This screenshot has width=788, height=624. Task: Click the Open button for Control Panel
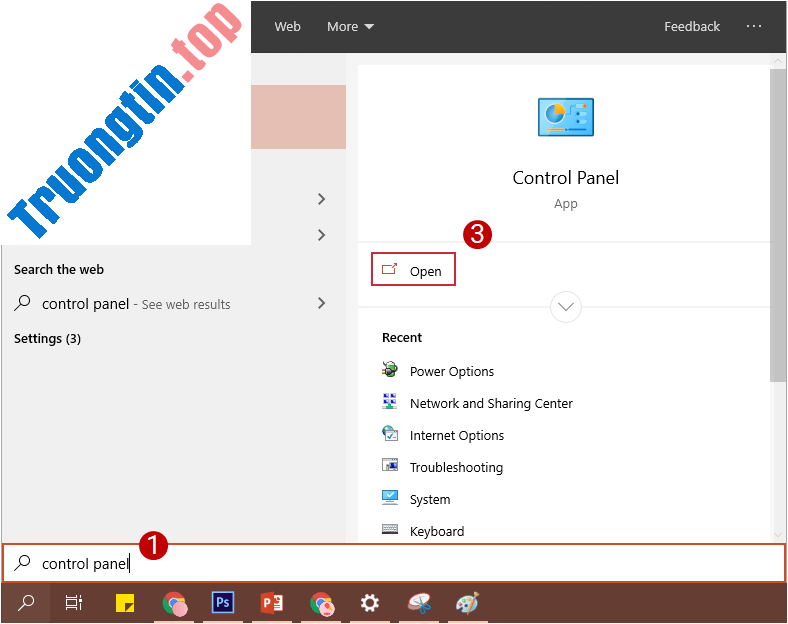413,270
